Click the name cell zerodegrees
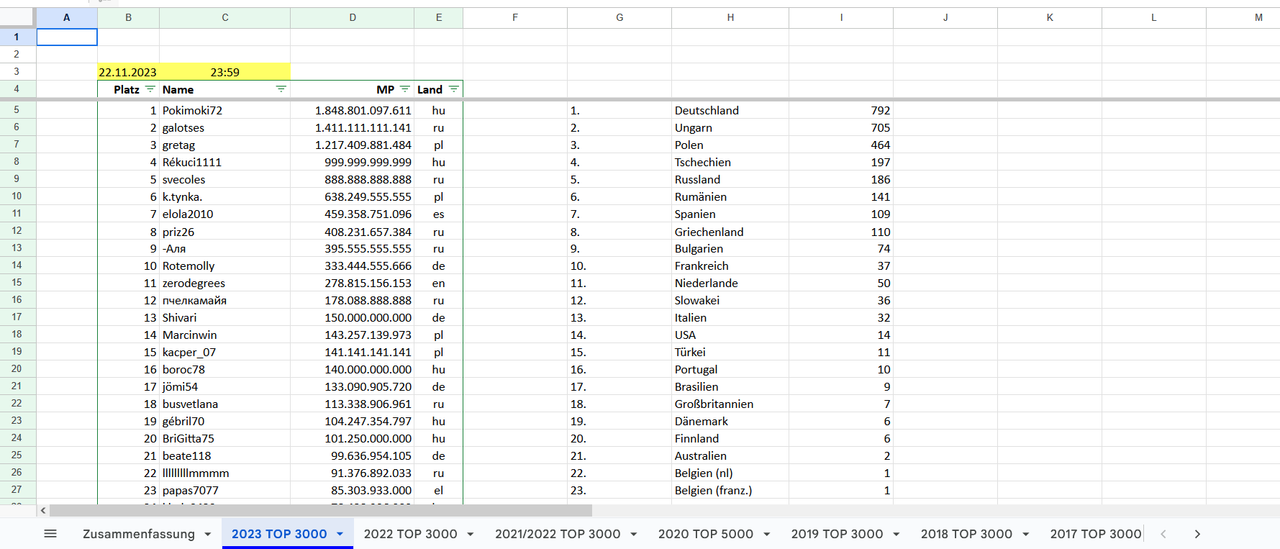Viewport: 1280px width, 549px height. (x=225, y=283)
